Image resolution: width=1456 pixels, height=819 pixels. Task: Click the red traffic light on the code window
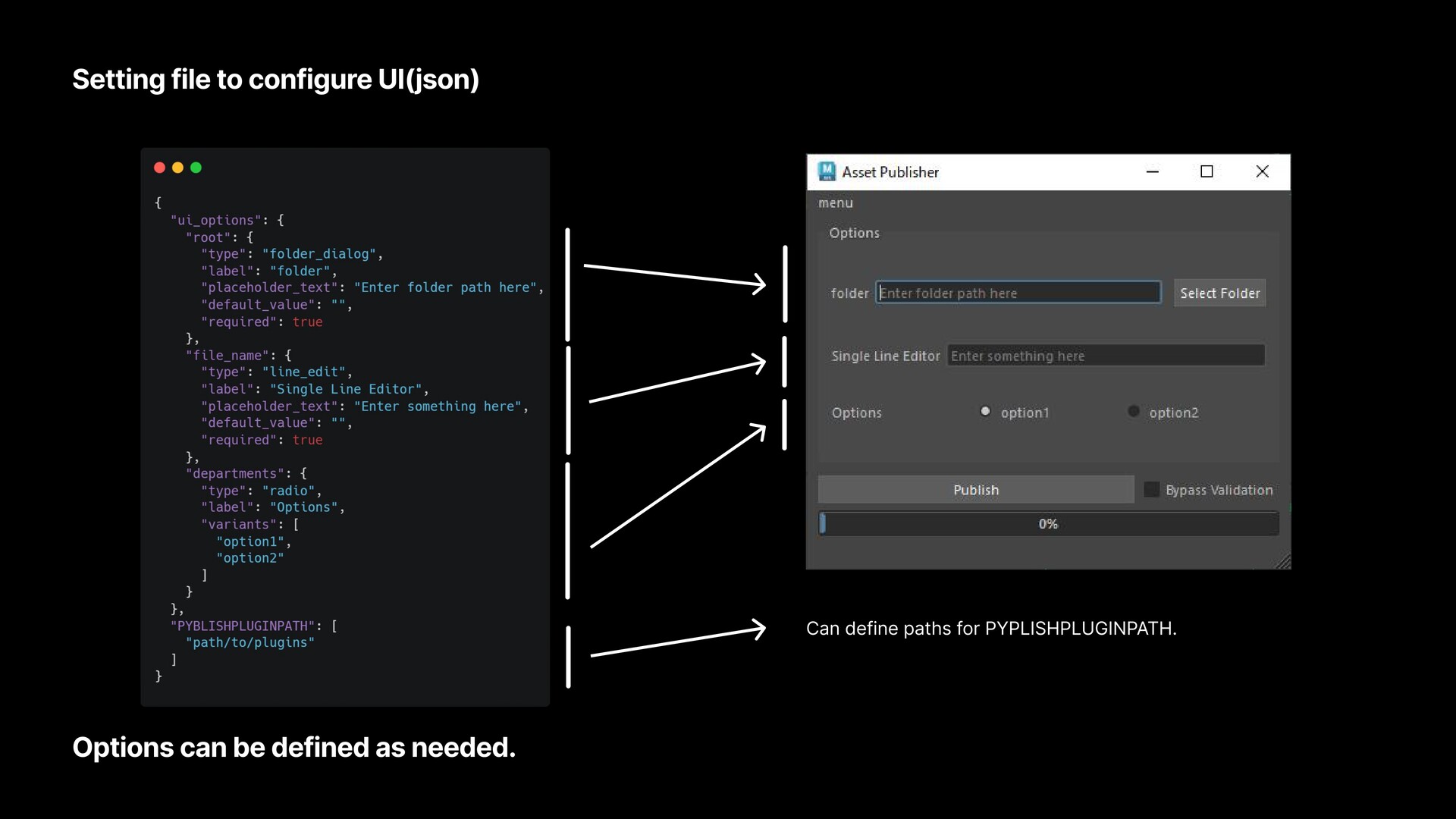pyautogui.click(x=160, y=168)
